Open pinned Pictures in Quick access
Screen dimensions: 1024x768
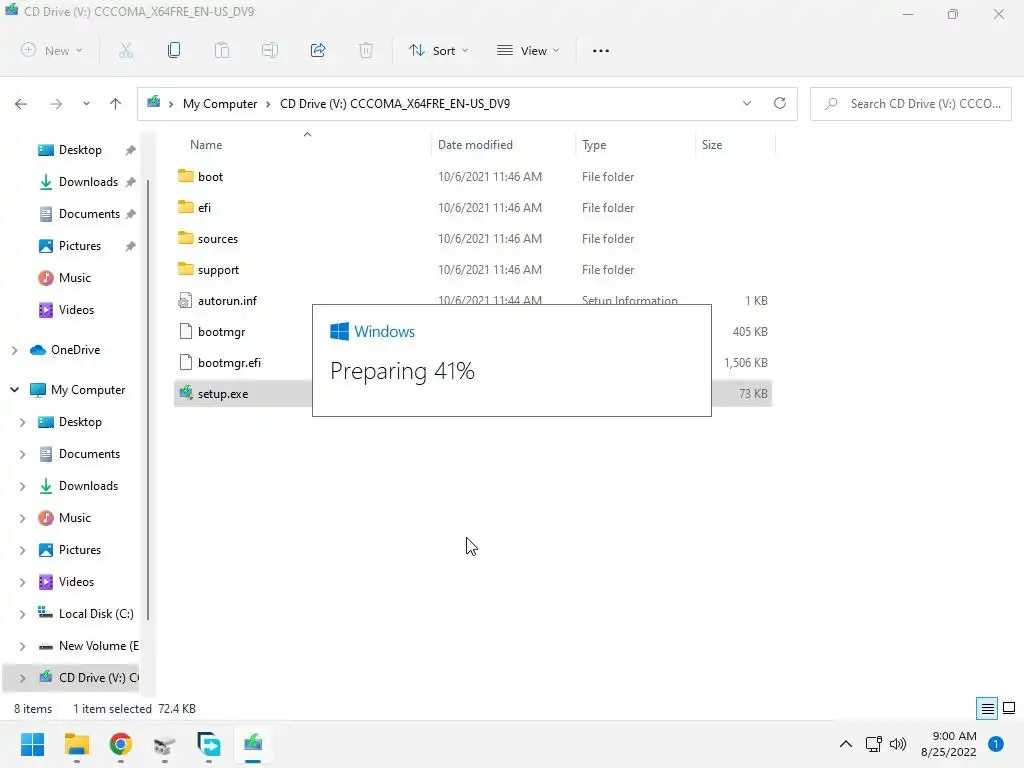coord(80,246)
